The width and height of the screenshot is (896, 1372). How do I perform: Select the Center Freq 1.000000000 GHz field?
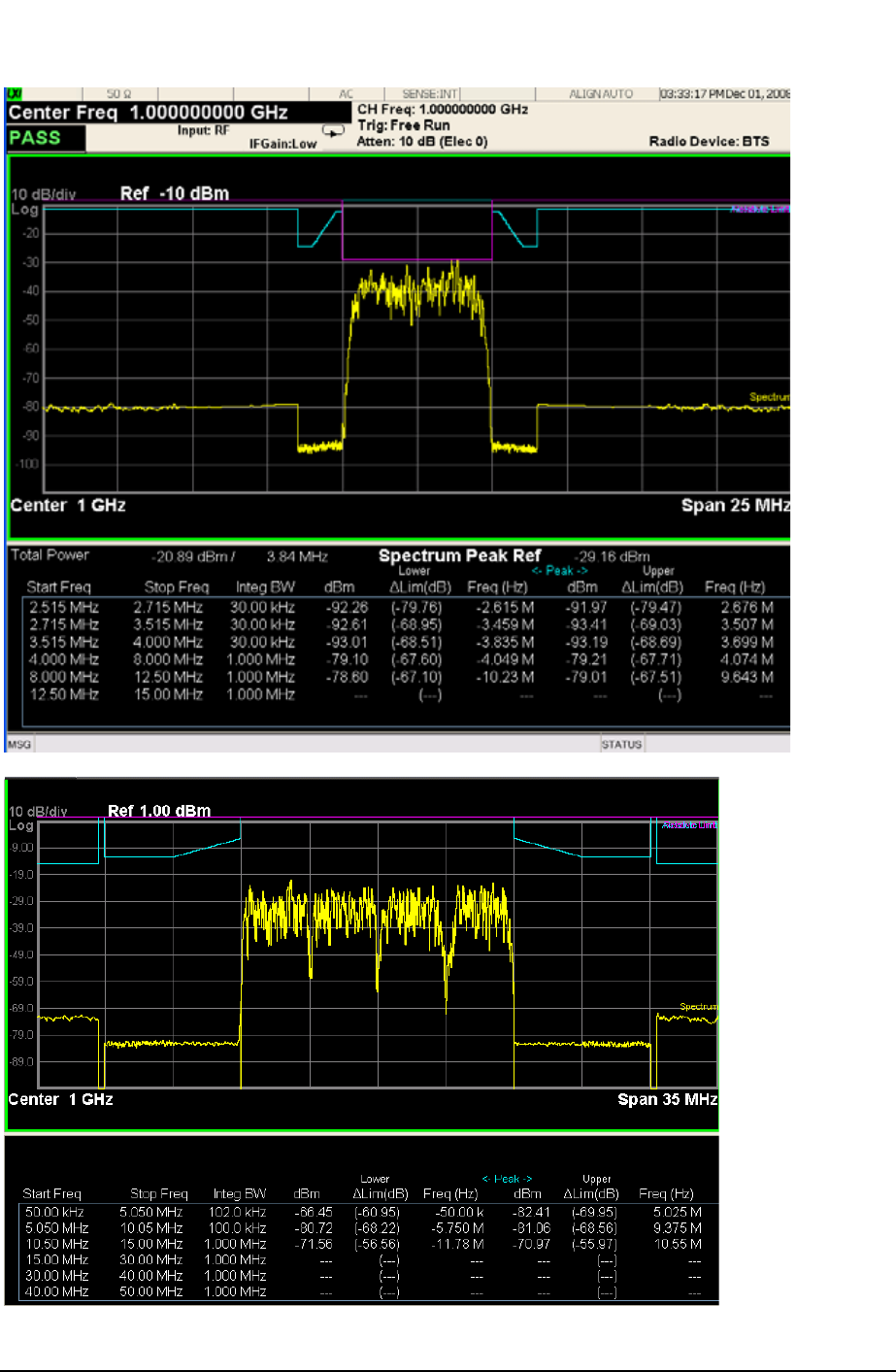coord(148,113)
